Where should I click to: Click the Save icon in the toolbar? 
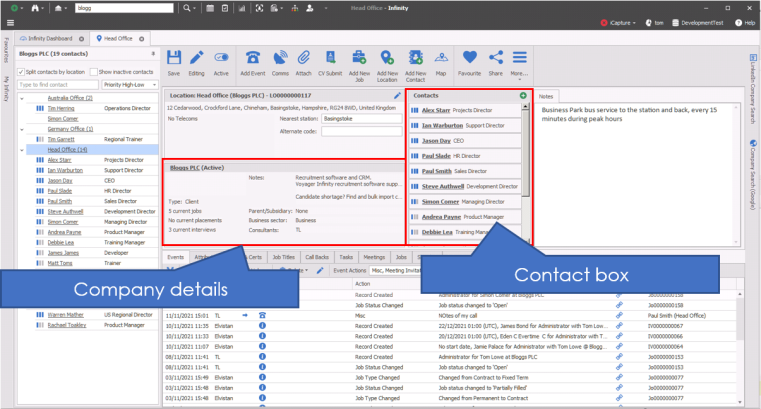tap(174, 58)
